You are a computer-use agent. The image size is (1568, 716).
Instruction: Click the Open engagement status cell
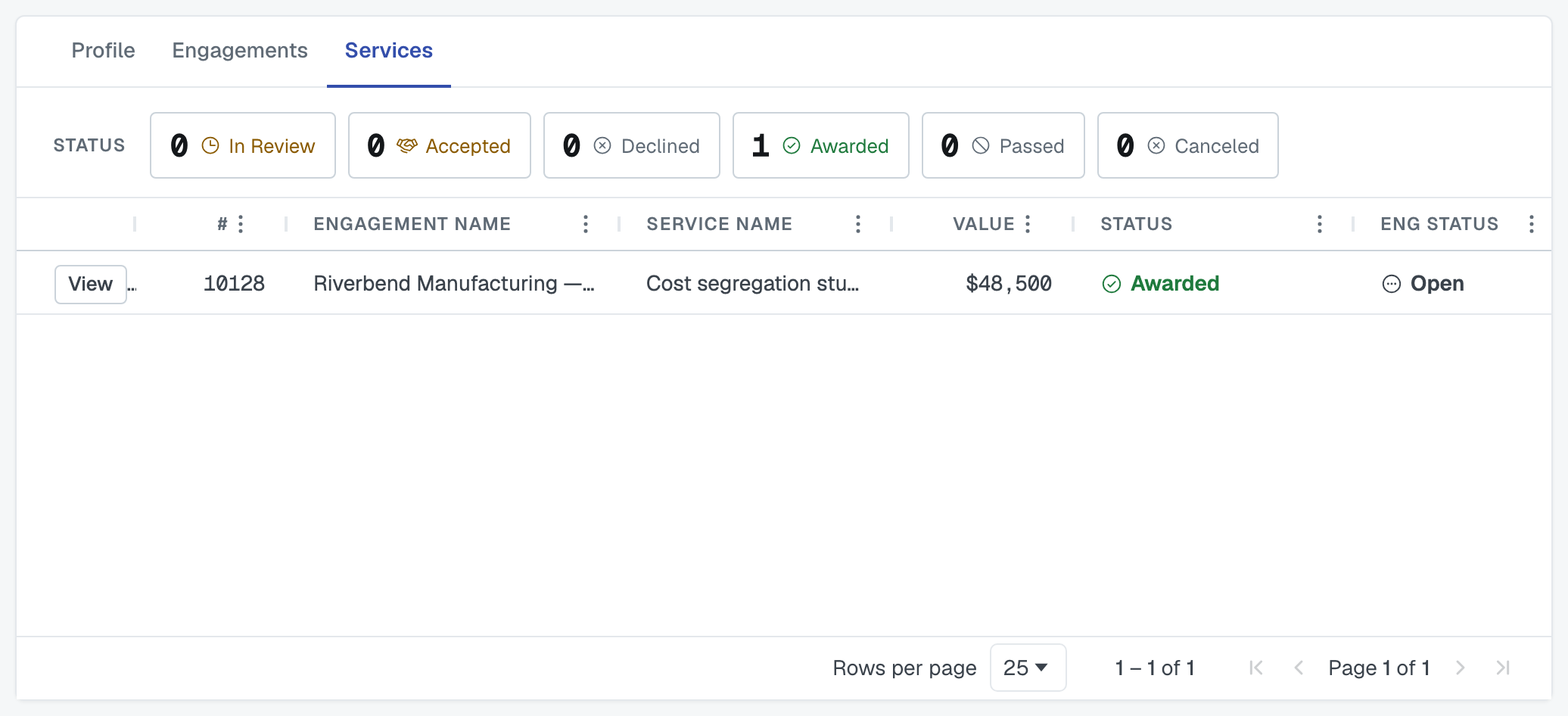click(1423, 284)
